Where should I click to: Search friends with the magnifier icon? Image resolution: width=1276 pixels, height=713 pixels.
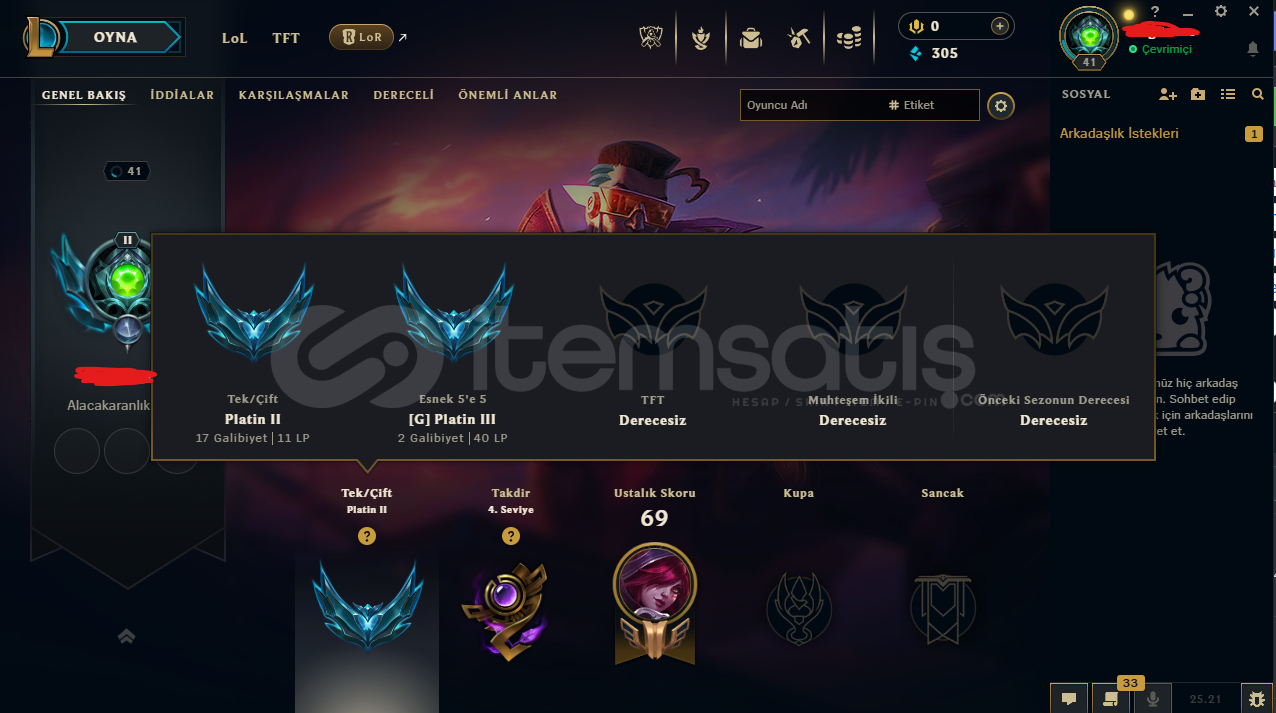click(x=1258, y=94)
